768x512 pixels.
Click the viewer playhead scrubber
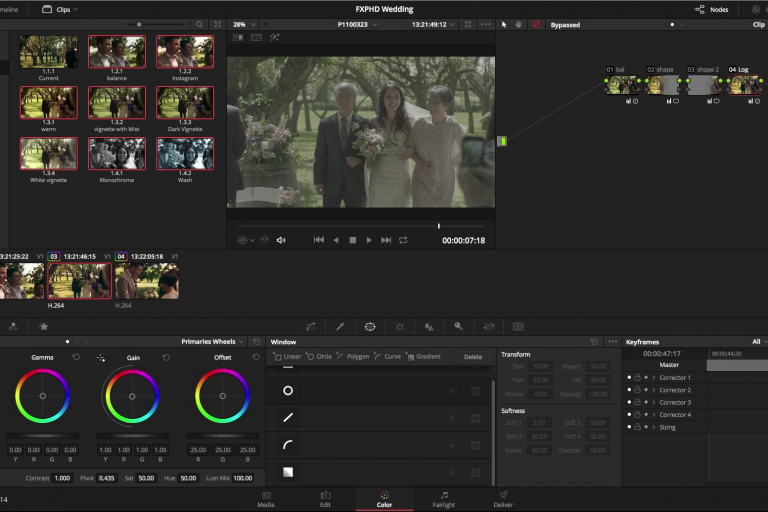439,226
